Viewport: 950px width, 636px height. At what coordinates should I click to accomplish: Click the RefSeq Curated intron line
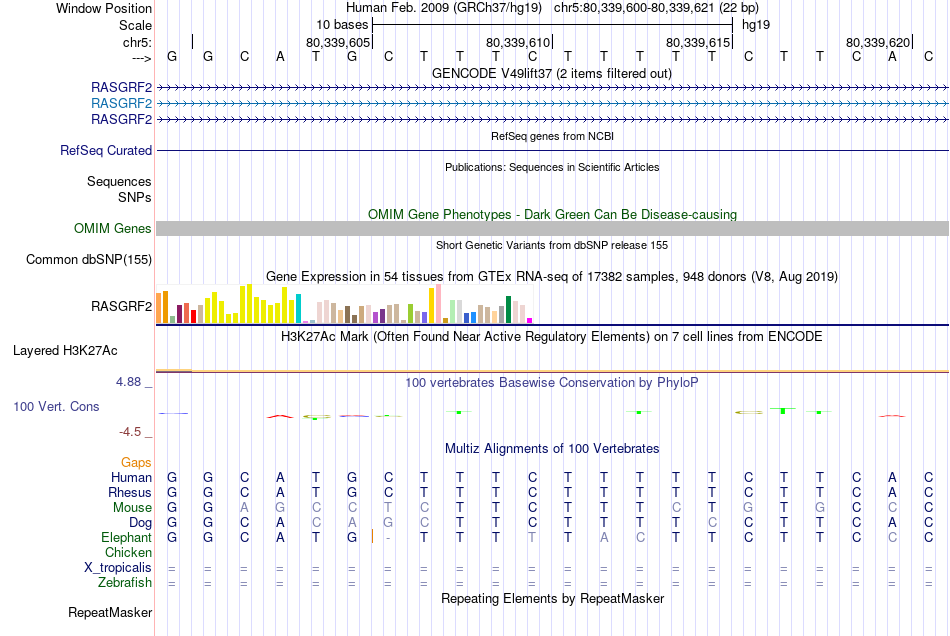click(x=552, y=150)
